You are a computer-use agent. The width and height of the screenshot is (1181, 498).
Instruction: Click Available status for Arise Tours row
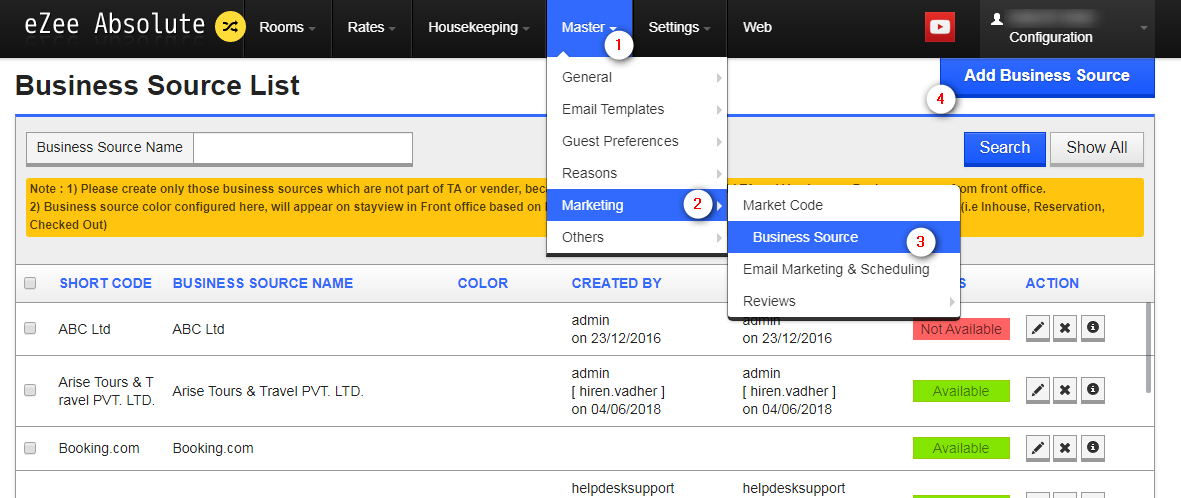coord(961,391)
